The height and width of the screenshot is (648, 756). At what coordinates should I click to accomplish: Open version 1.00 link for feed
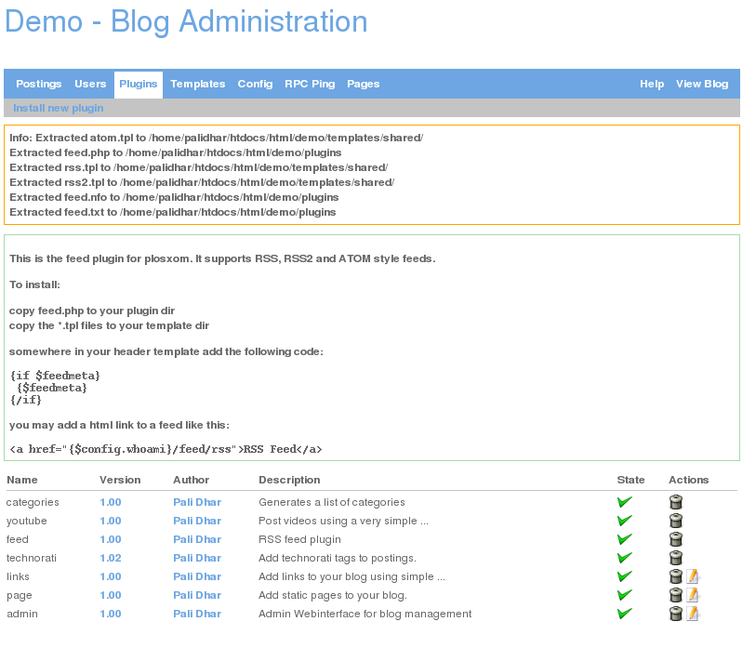(x=110, y=539)
